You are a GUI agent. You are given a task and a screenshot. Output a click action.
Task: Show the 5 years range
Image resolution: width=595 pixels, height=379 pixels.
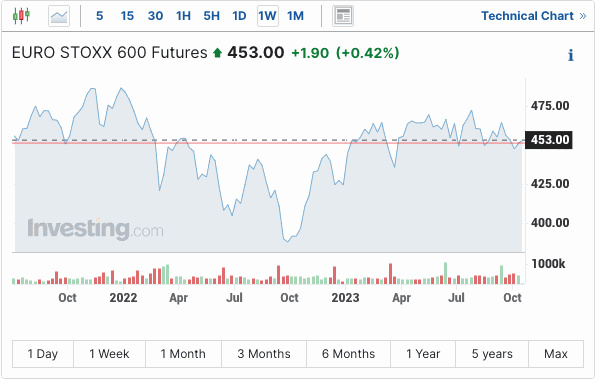coord(492,354)
